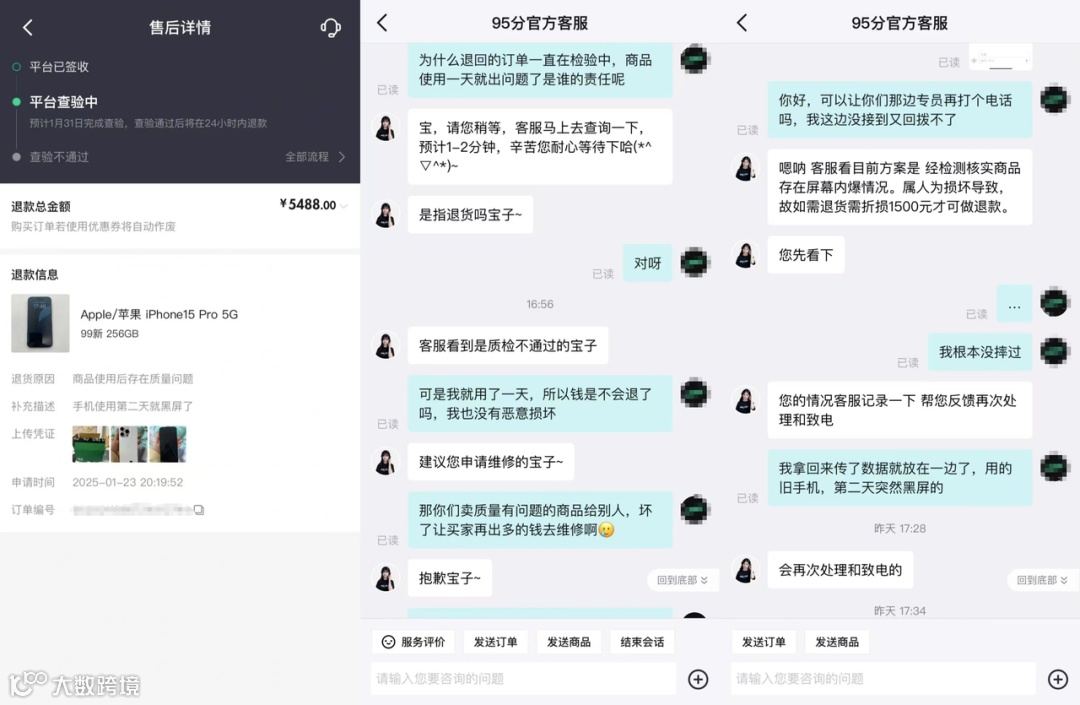Jump down with 回到底部 in the middle chat

[x=683, y=580]
